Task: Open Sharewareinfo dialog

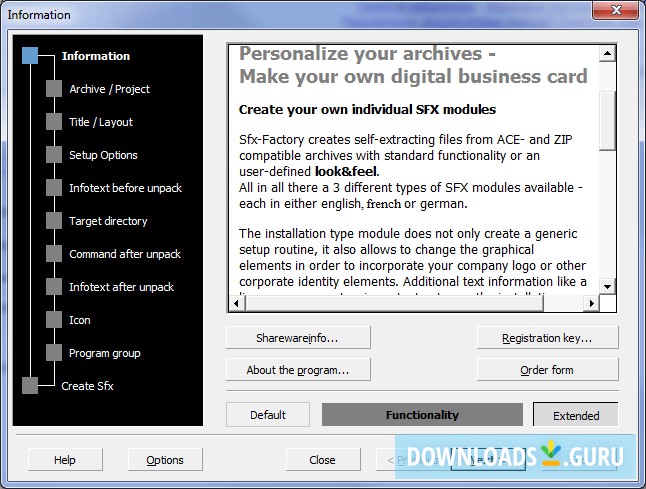Action: [298, 338]
